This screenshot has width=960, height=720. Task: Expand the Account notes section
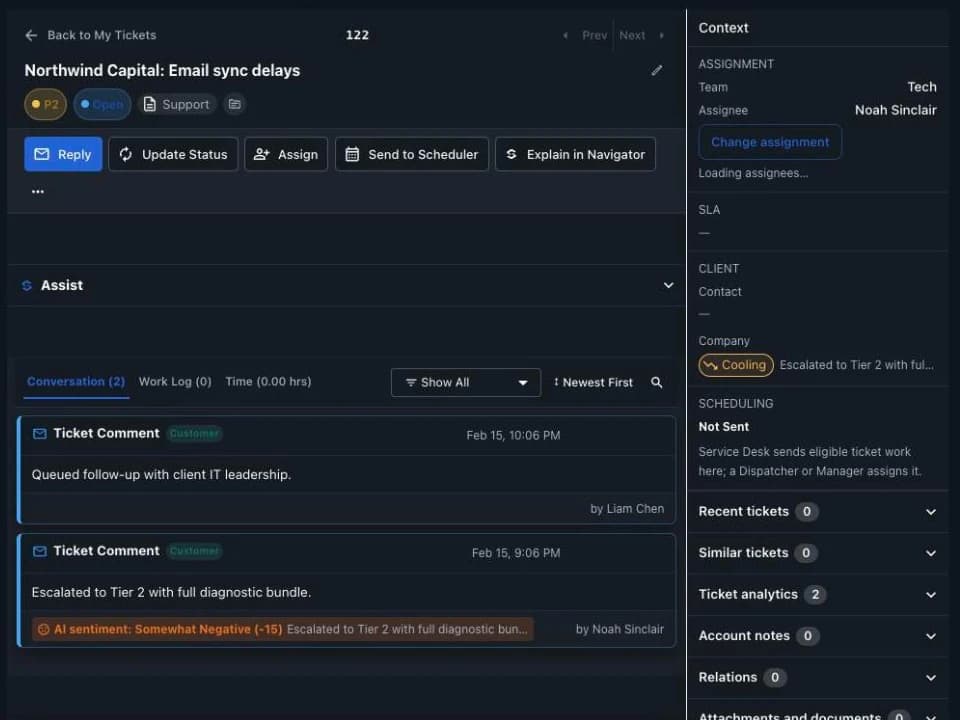click(818, 636)
